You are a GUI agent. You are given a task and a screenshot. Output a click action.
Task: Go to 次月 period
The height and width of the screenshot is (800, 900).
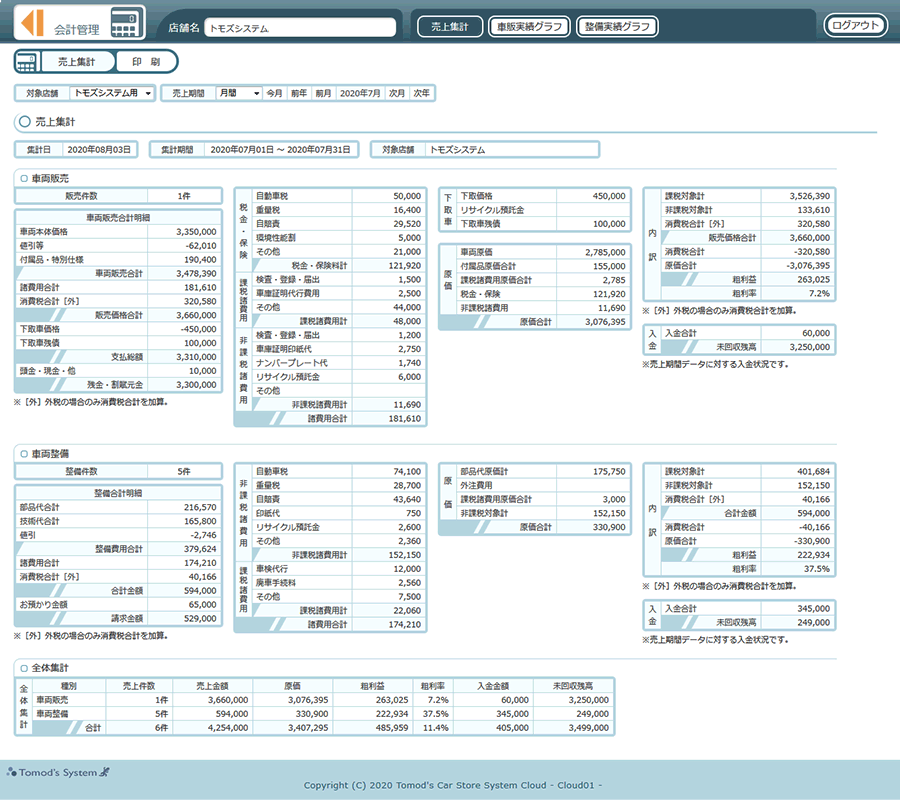397,93
